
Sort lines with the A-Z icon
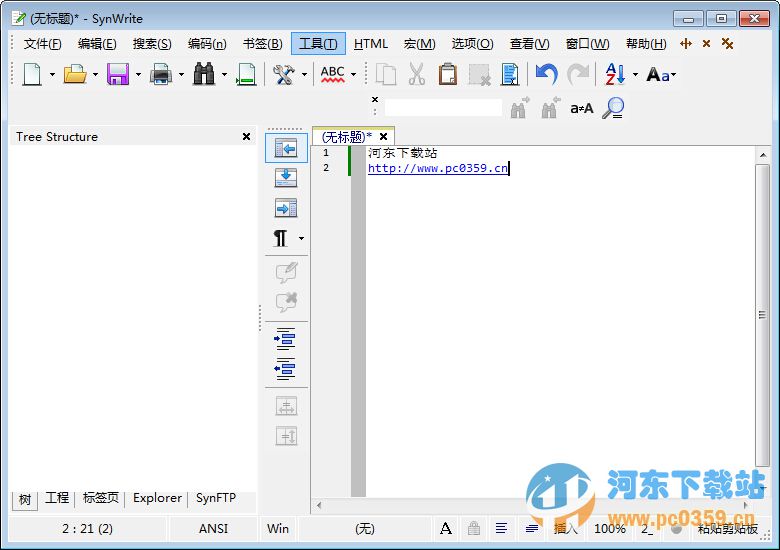[615, 75]
